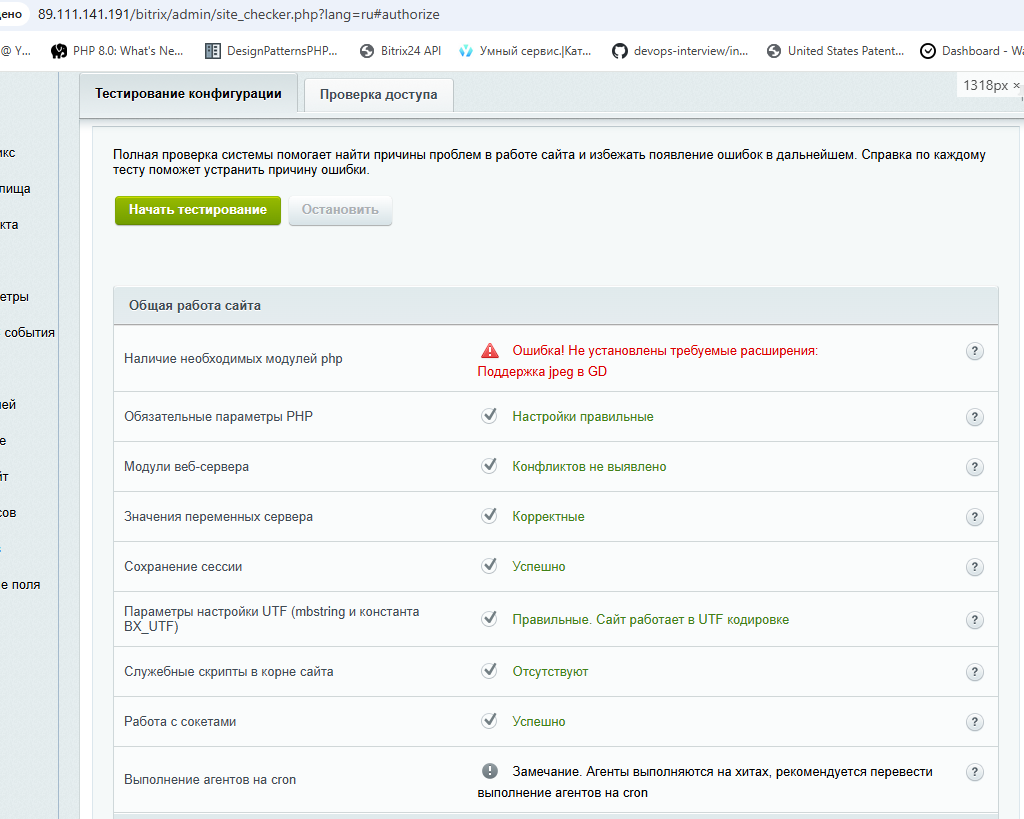Click red error triangle for PHP modules

(x=490, y=351)
